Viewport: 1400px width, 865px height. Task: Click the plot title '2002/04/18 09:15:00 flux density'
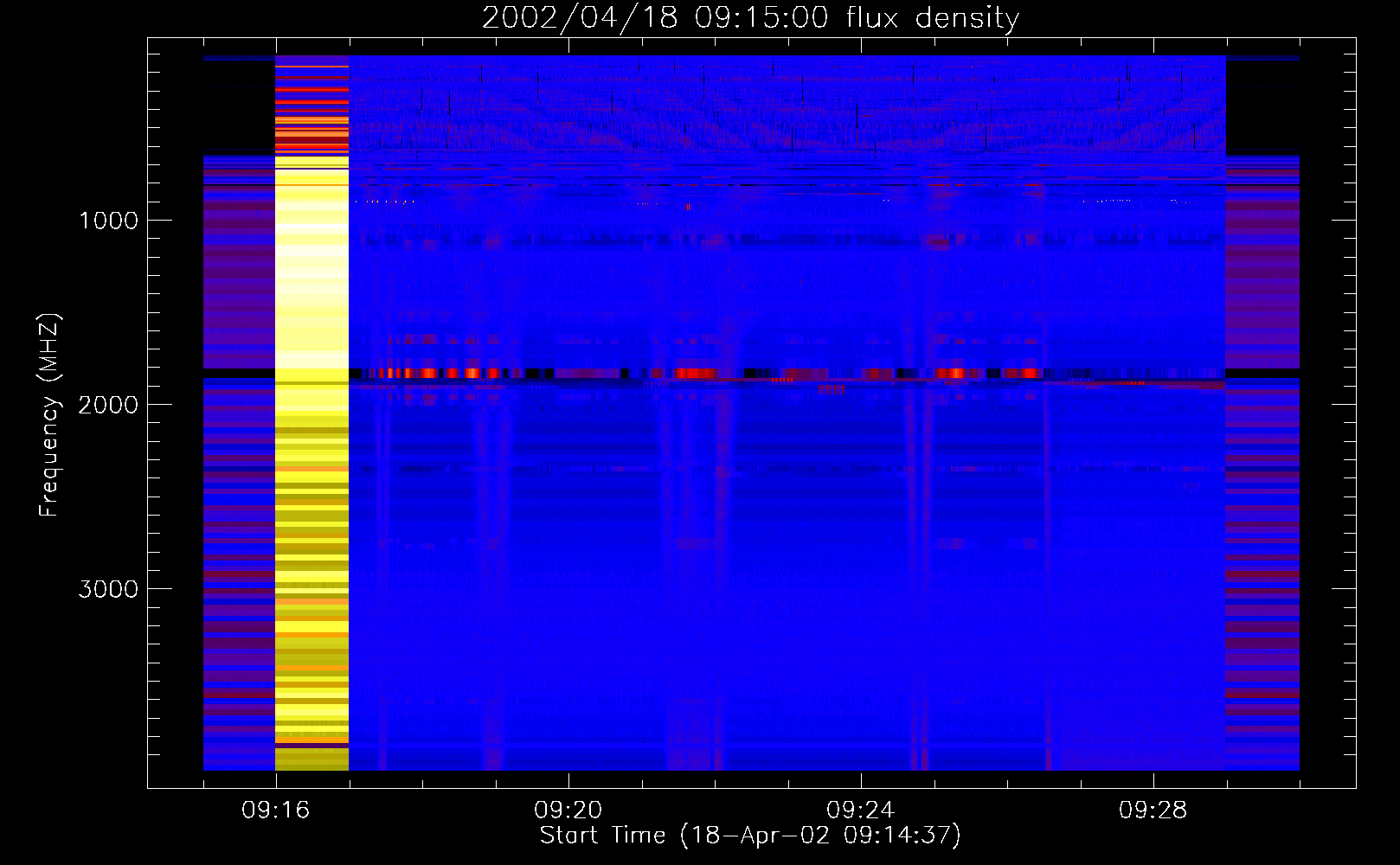coord(750,18)
